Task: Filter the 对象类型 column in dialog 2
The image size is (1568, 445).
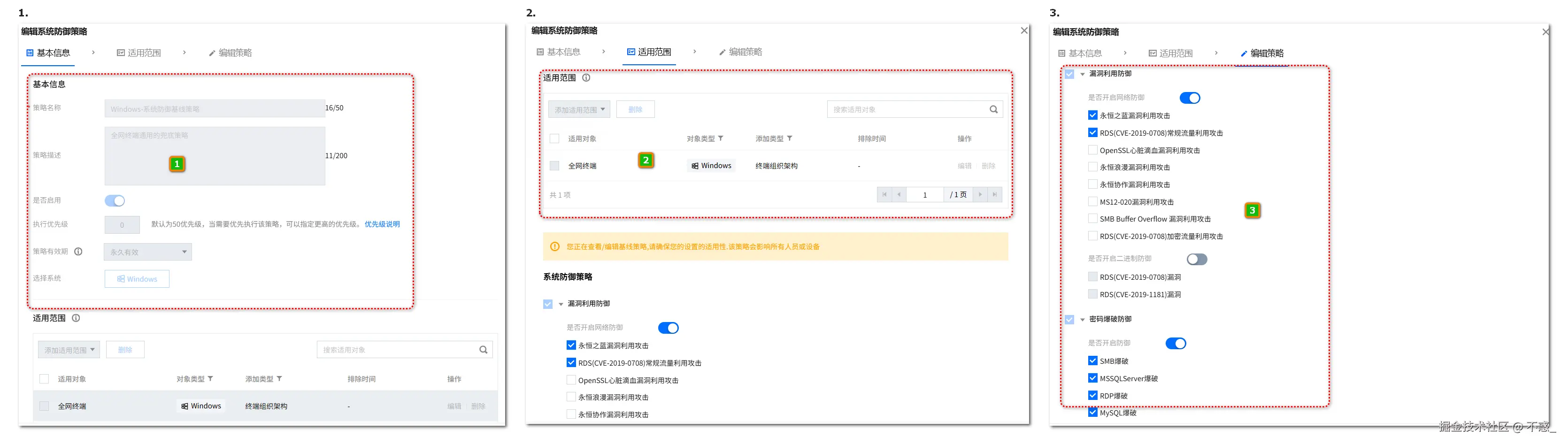Action: point(721,138)
